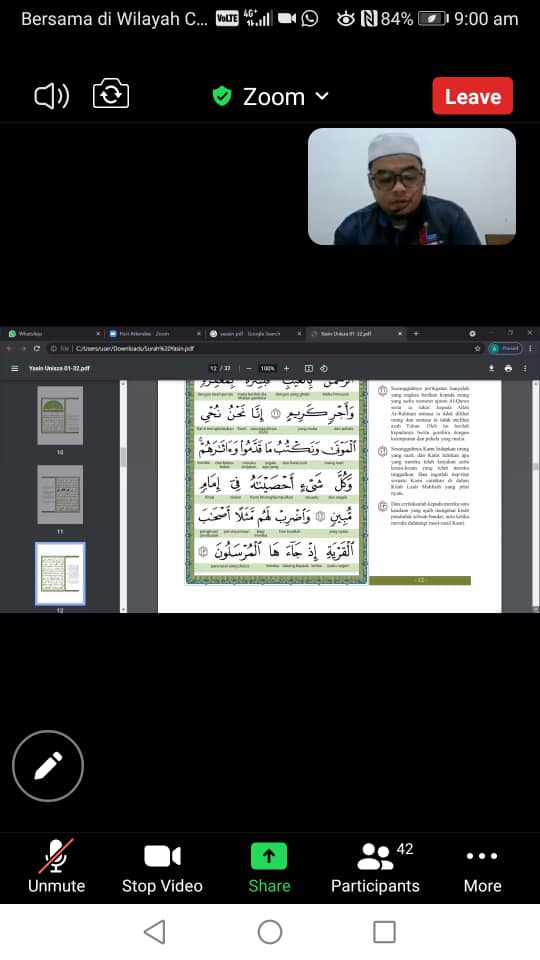This screenshot has height=960, width=540.
Task: Click the PDF page number field
Action: (214, 369)
